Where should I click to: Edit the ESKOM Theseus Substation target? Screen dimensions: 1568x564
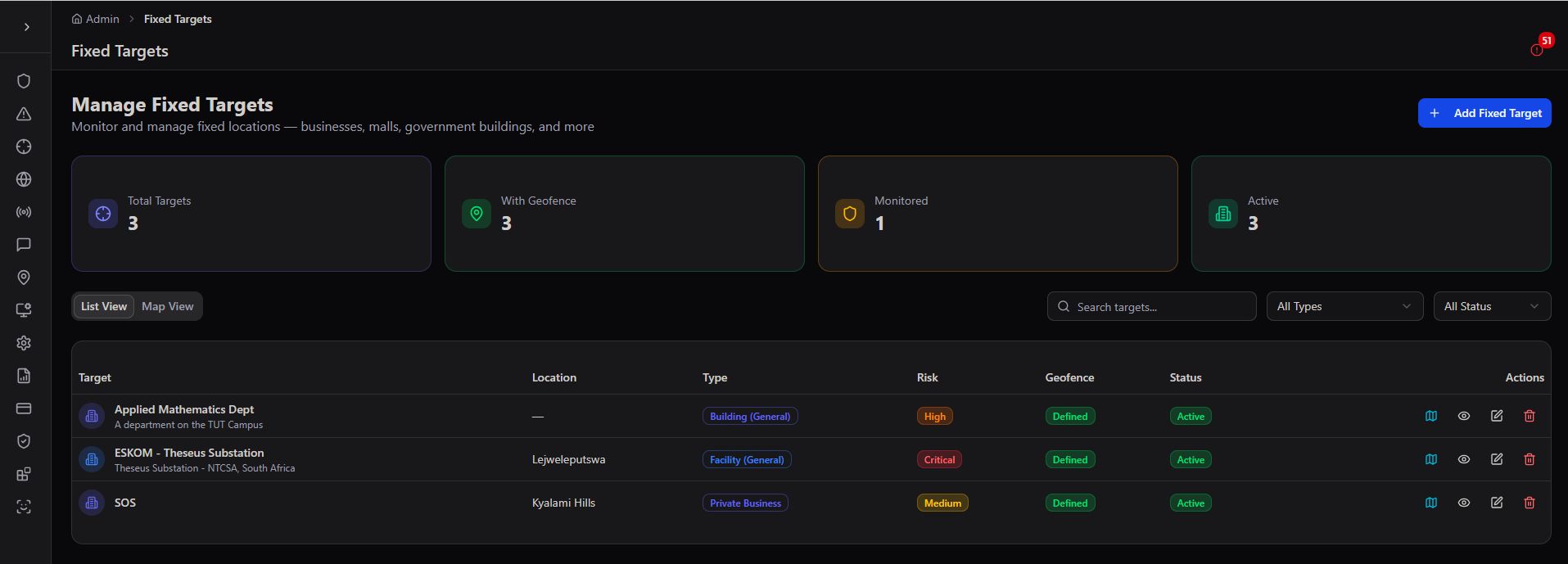pos(1497,459)
